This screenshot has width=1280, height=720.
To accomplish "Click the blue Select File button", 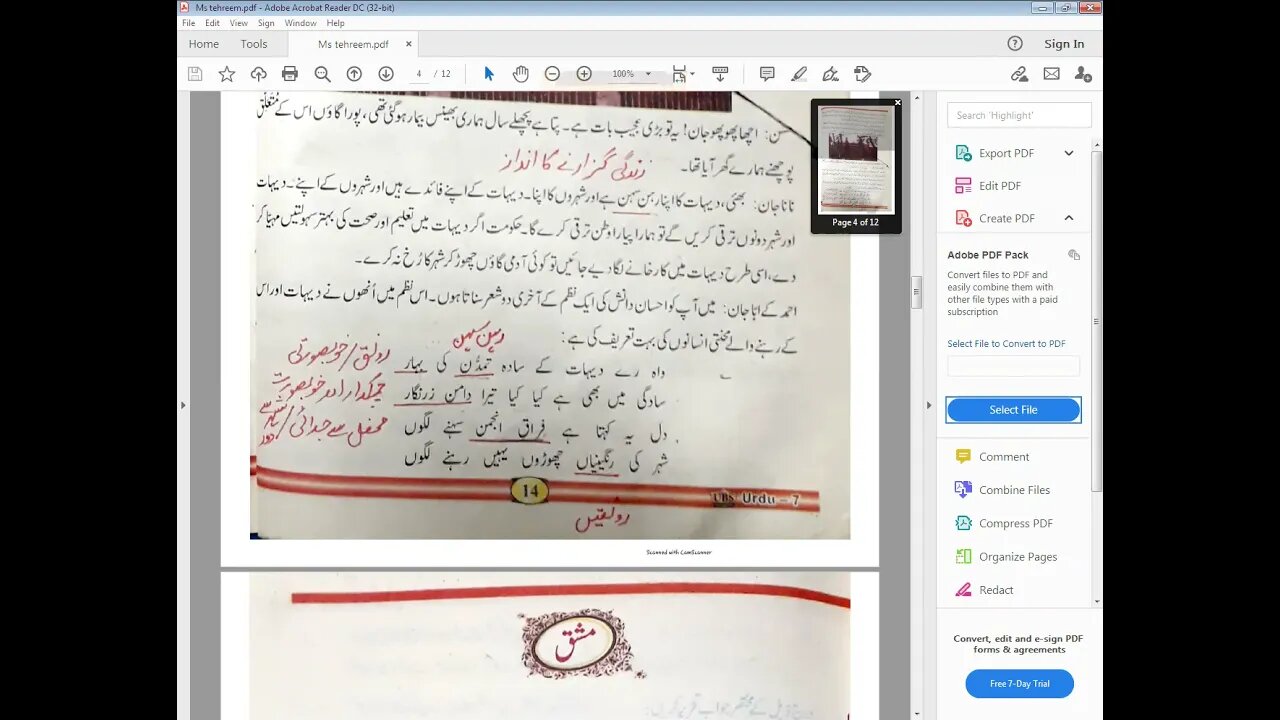I will coord(1013,410).
